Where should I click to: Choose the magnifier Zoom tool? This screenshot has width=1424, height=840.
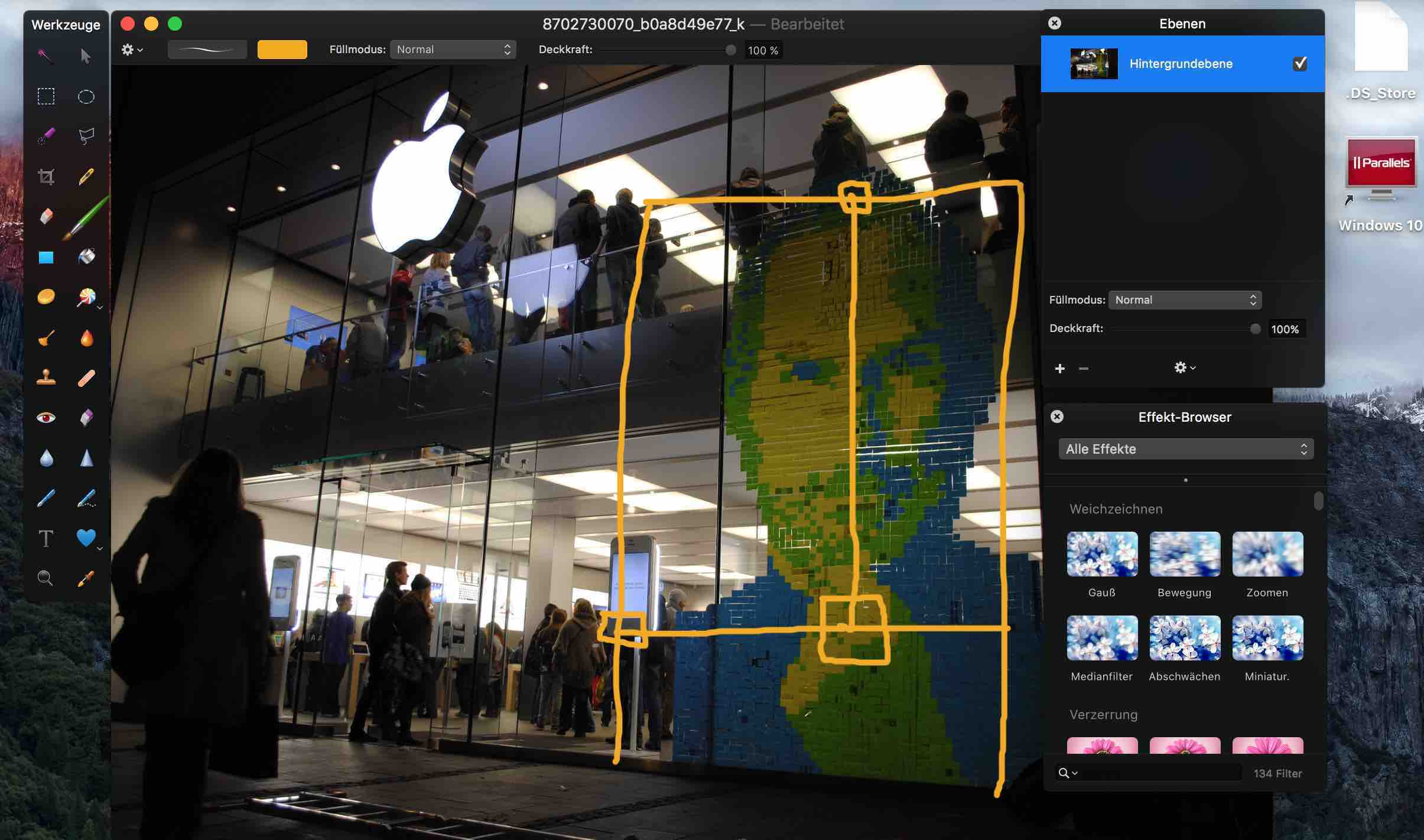pyautogui.click(x=45, y=578)
